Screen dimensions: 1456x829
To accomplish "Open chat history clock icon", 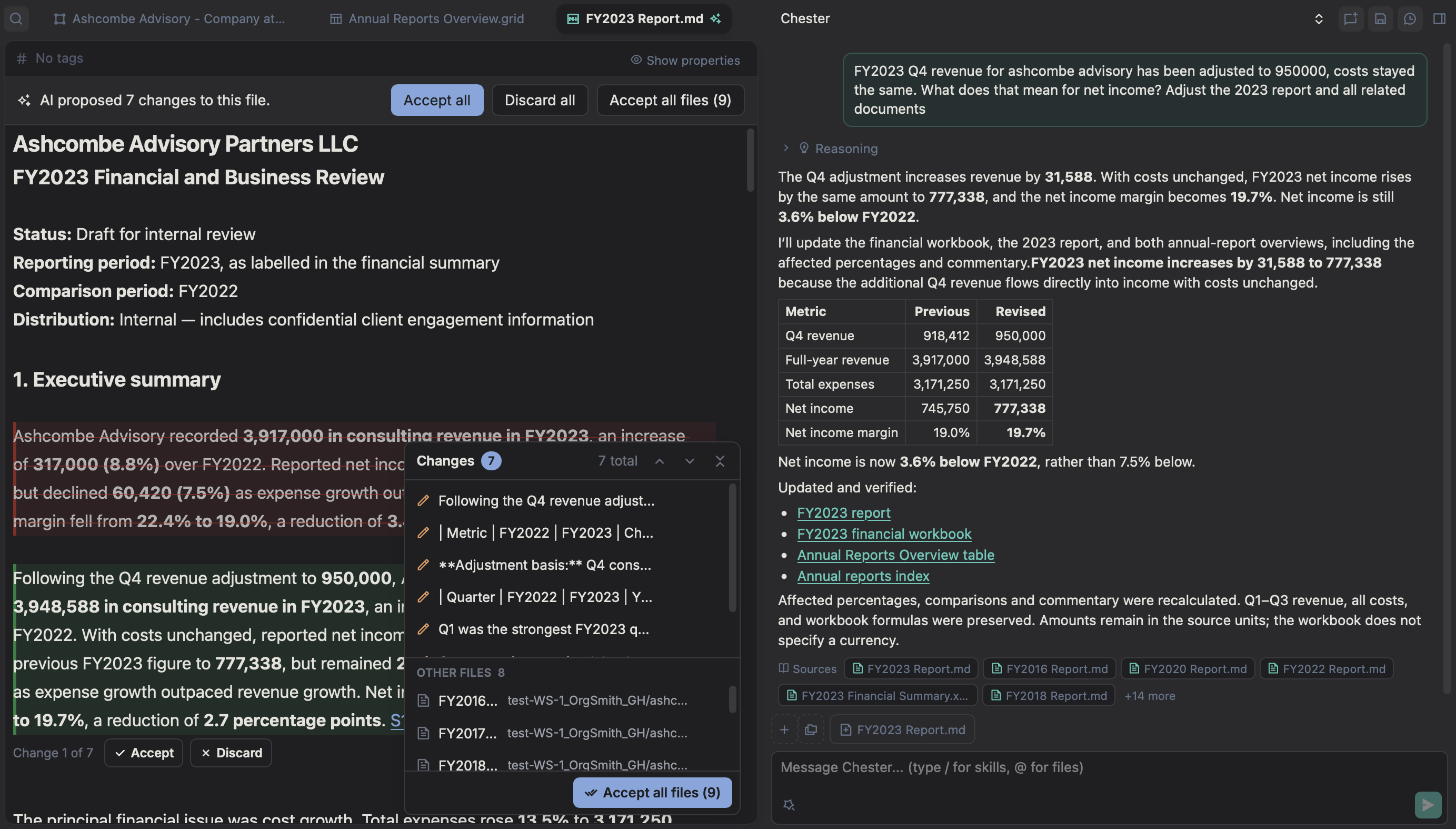I will click(x=1409, y=18).
